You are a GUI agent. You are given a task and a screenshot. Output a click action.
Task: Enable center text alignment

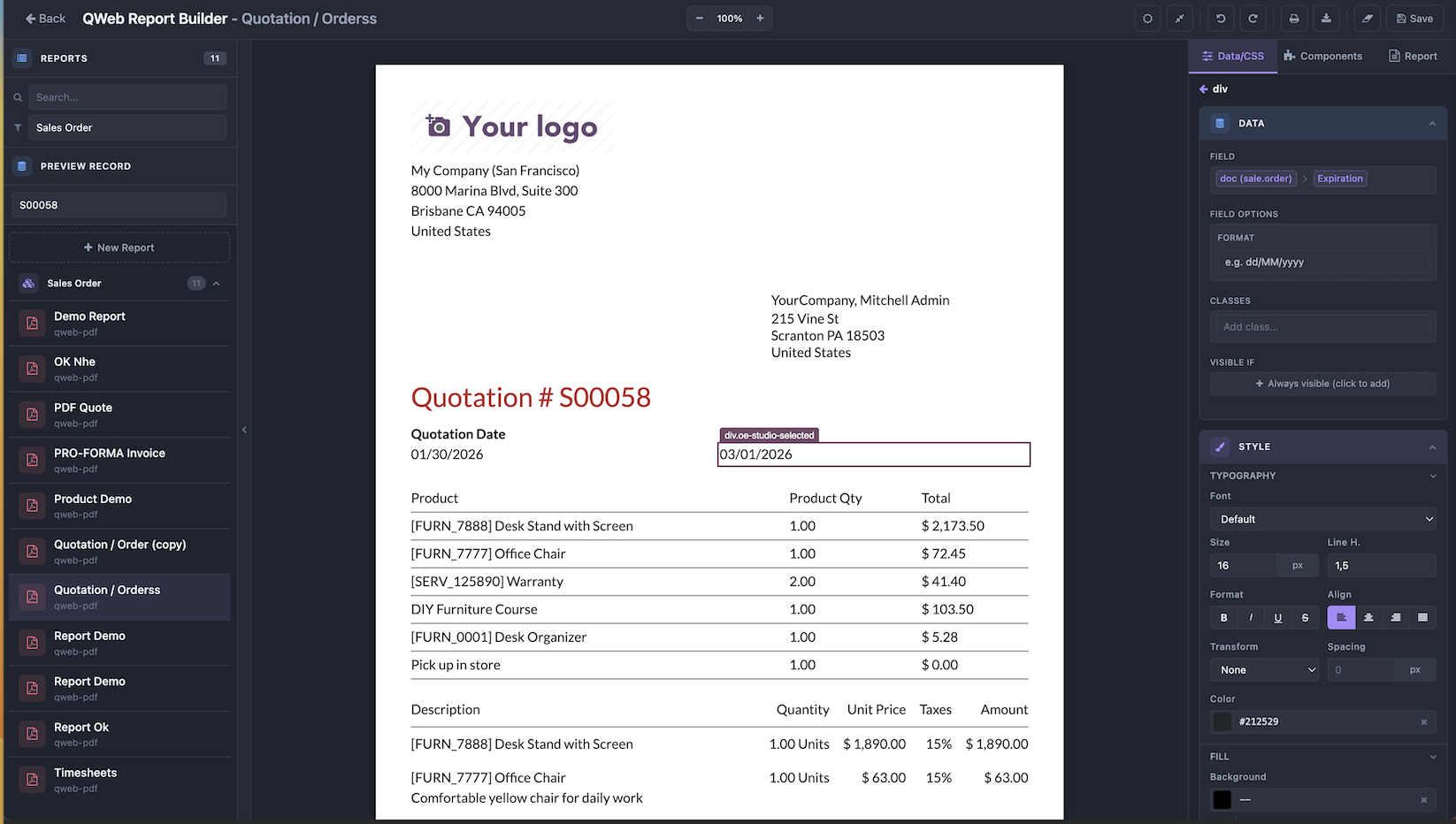1368,617
